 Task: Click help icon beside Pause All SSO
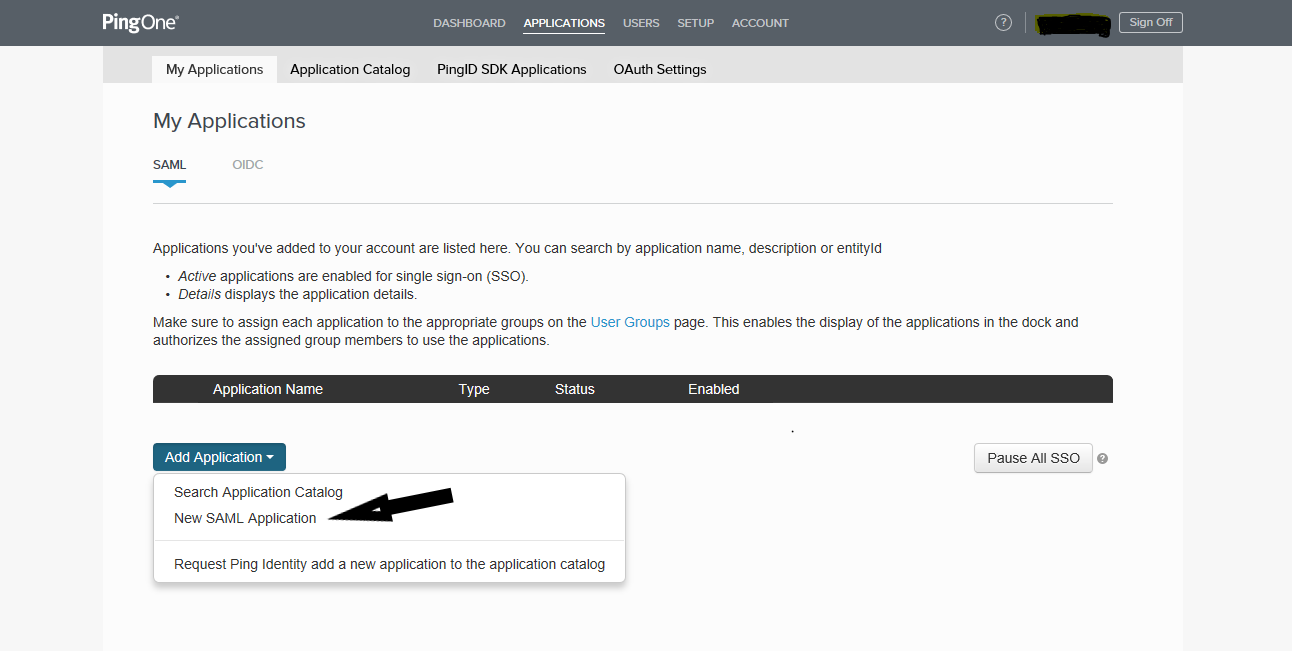[x=1102, y=458]
